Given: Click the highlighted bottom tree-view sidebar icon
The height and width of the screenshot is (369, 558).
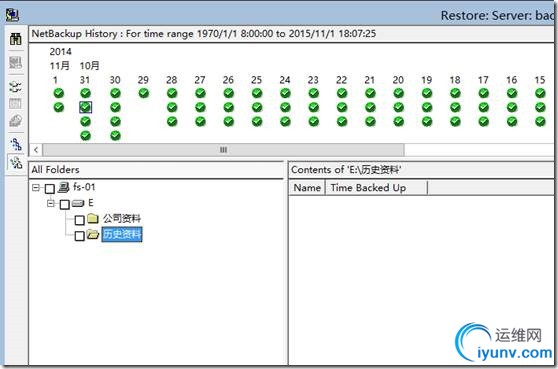Looking at the screenshot, I should pyautogui.click(x=16, y=163).
